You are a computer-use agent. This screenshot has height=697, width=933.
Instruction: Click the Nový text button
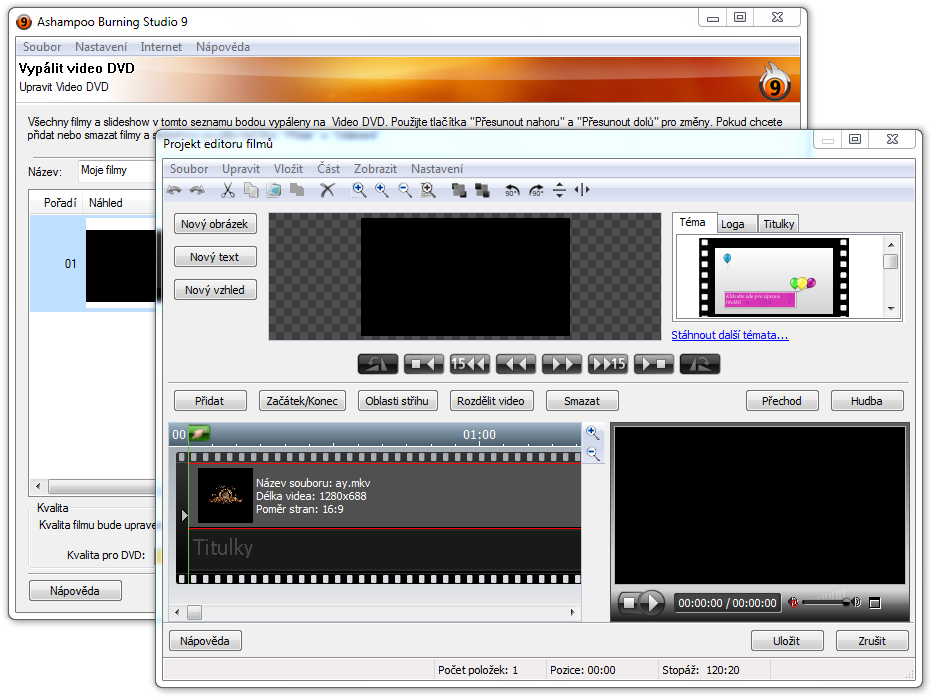pyautogui.click(x=215, y=257)
